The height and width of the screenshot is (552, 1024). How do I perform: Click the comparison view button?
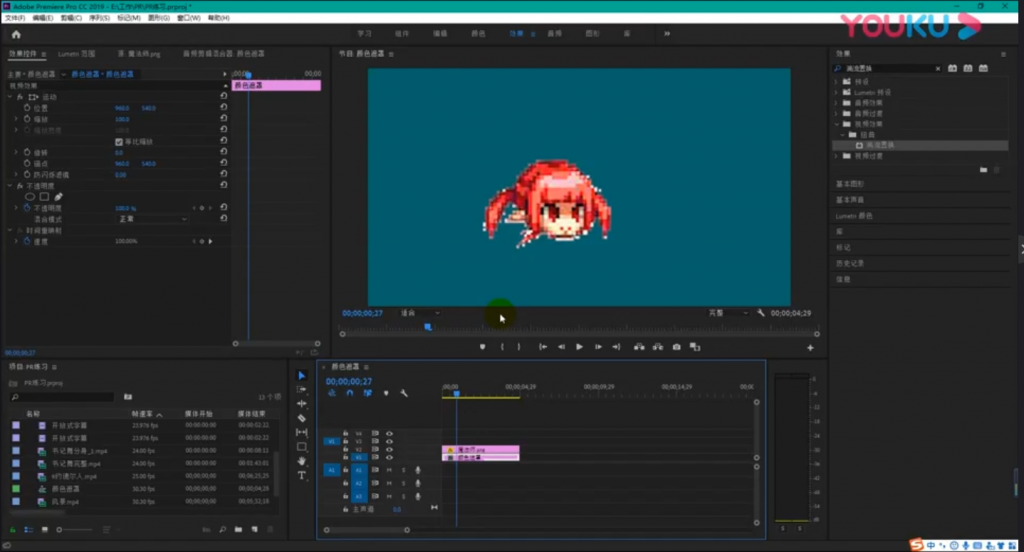click(x=695, y=347)
